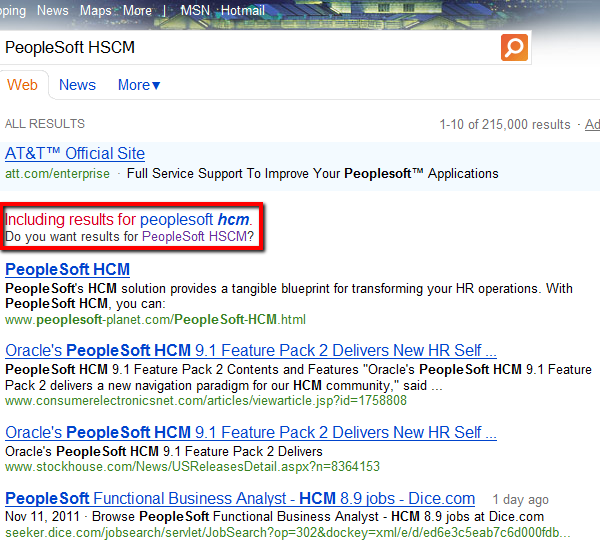Expand the More dropdown beside News tab
The image size is (600, 546).
(139, 85)
